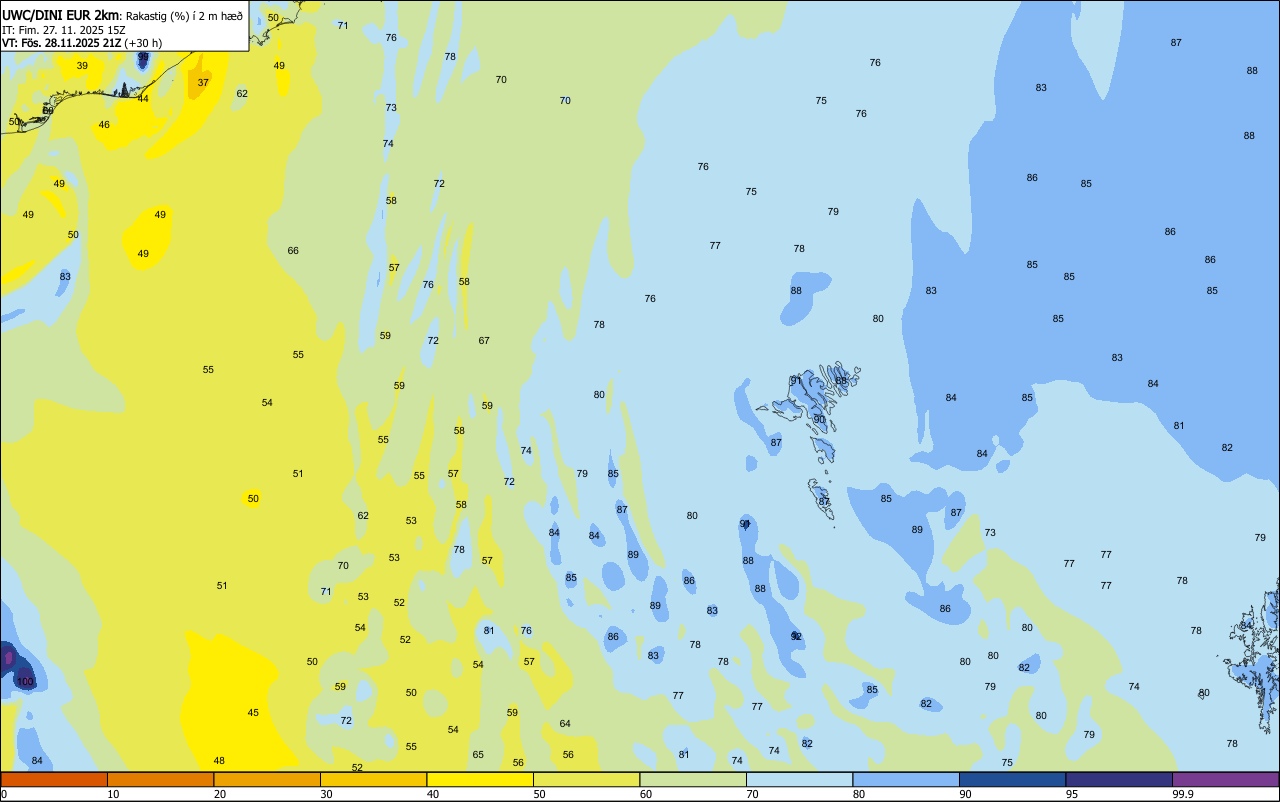Image resolution: width=1280 pixels, height=802 pixels.
Task: Click the 'IT: Fim. 27. 11. 2025 15Z' line
Action: [x=63, y=30]
